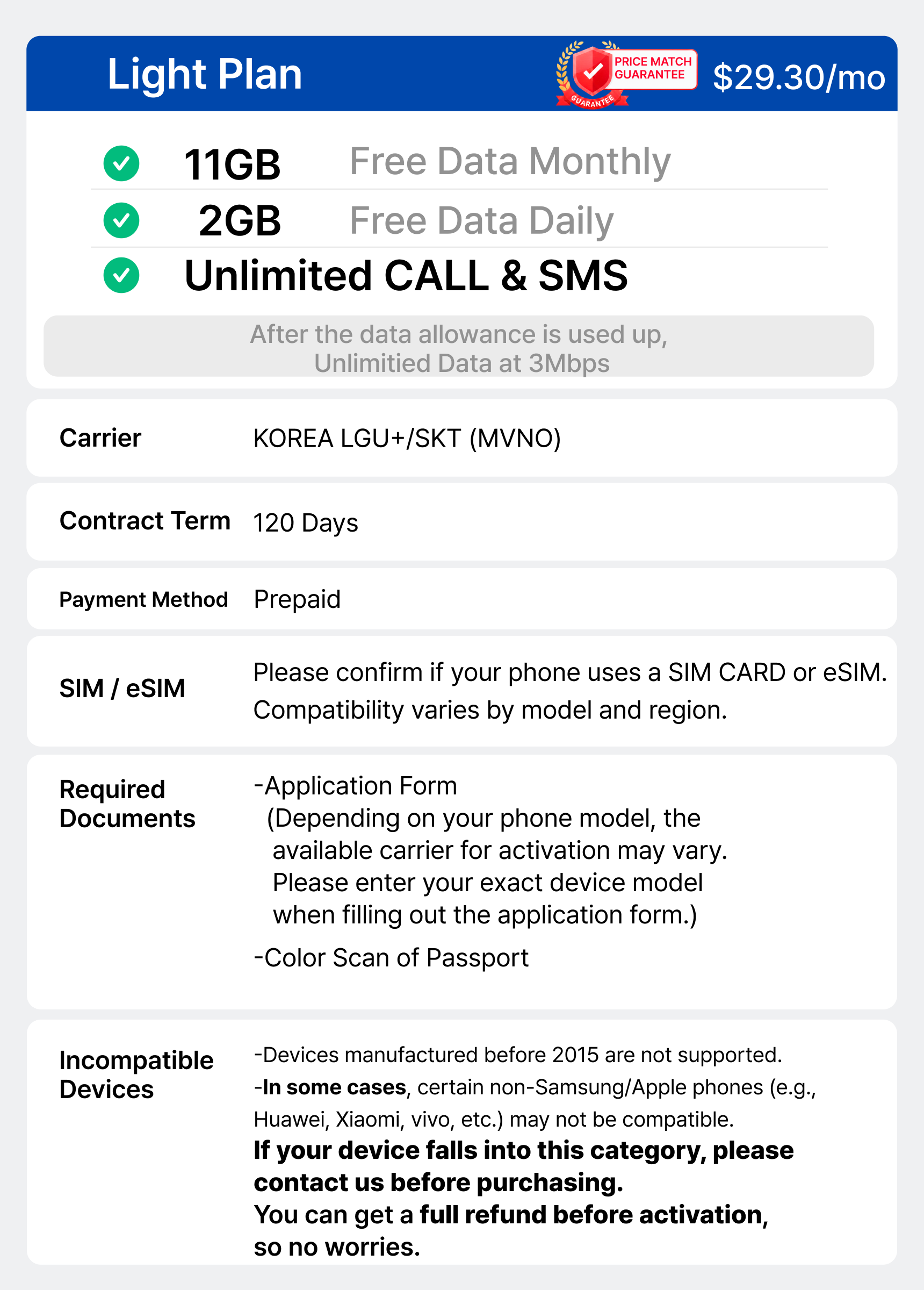Click the SIM / eSIM label

tap(122, 688)
